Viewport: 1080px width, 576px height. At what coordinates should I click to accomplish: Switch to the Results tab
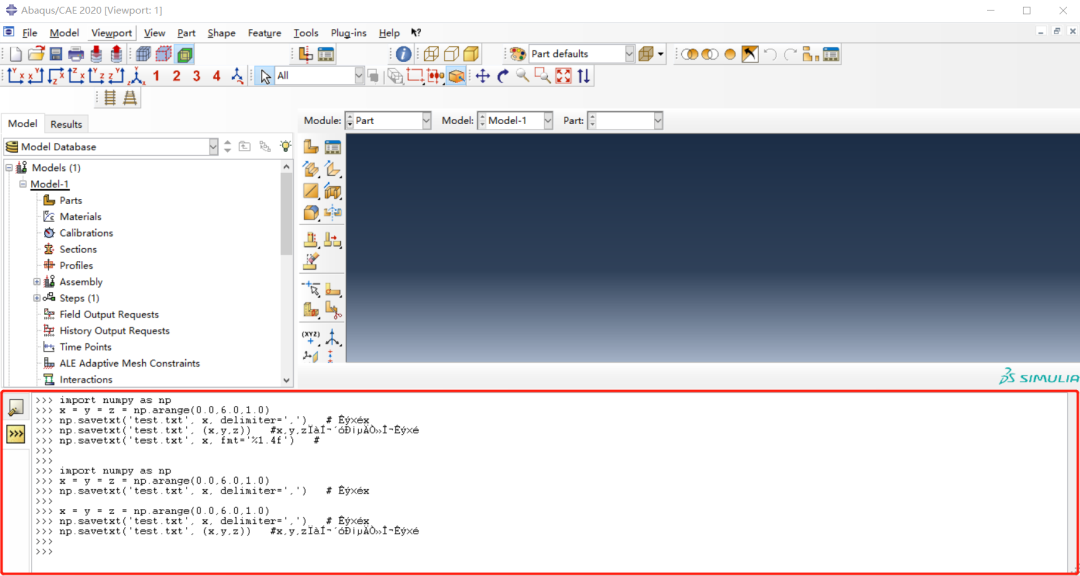point(66,124)
